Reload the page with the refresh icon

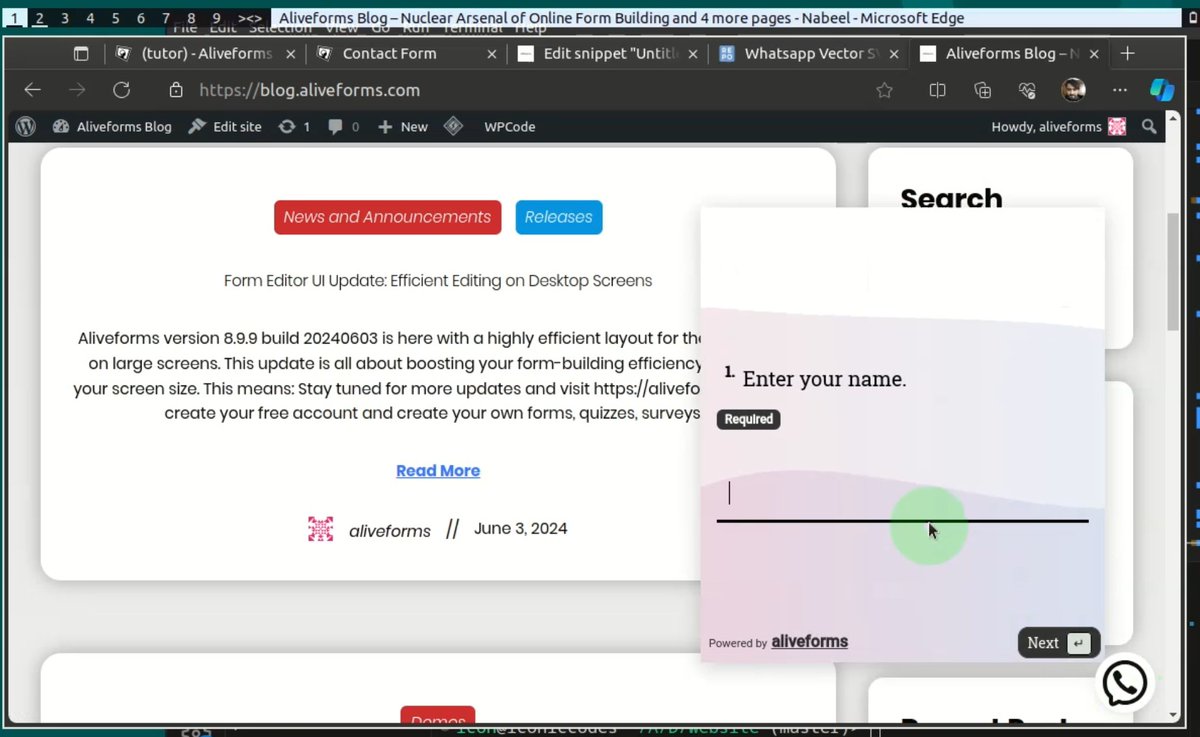click(121, 90)
